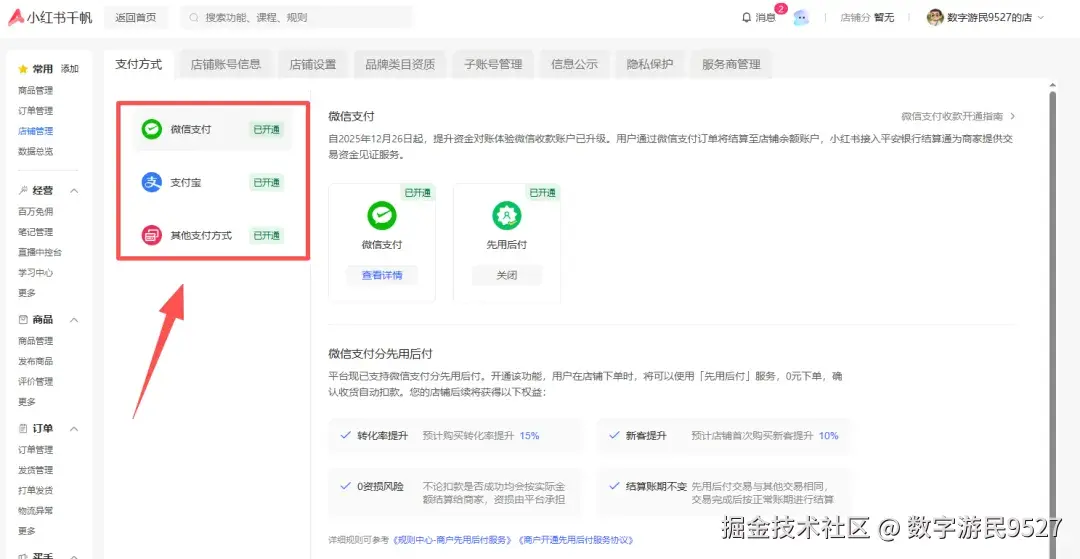Open 商品管理 under 常用

coord(35,90)
